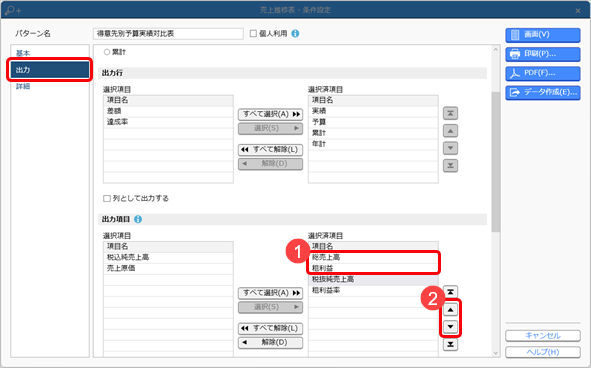Click the データ作成(E)... button
Image resolution: width=591 pixels, height=368 pixels.
click(543, 92)
